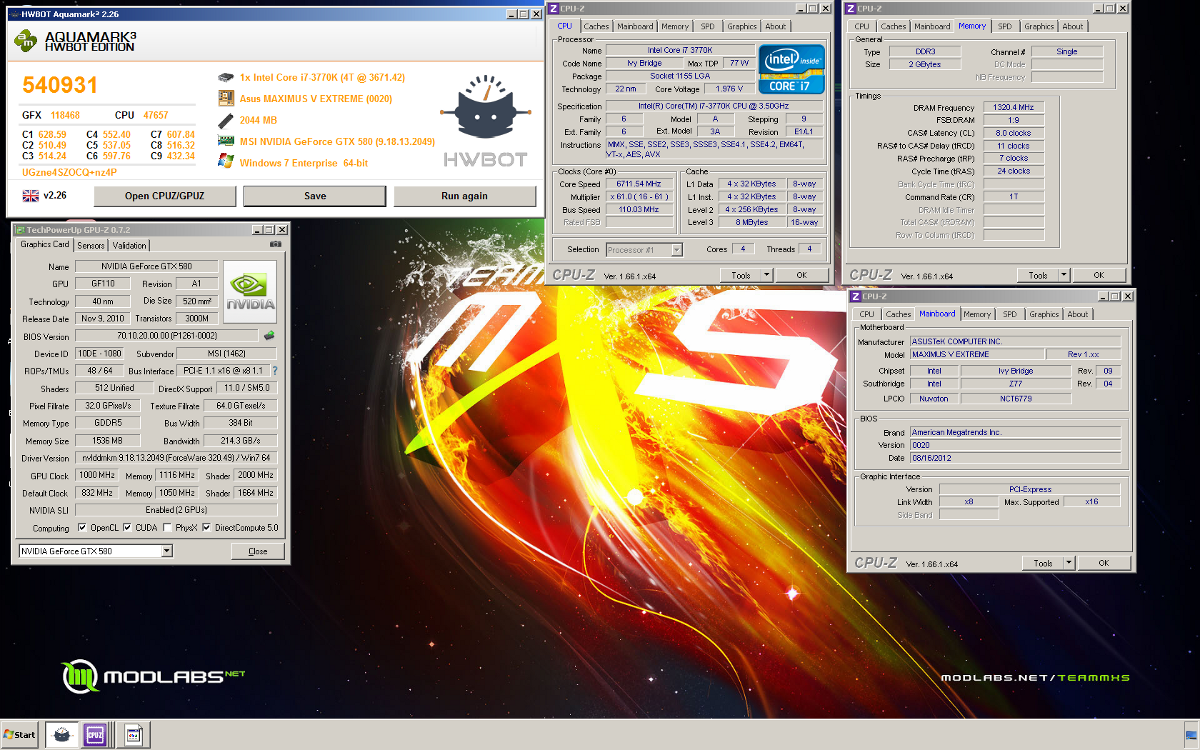Click the RAM stick icon beside 2044 MB
The width and height of the screenshot is (1200, 750).
tap(226, 120)
